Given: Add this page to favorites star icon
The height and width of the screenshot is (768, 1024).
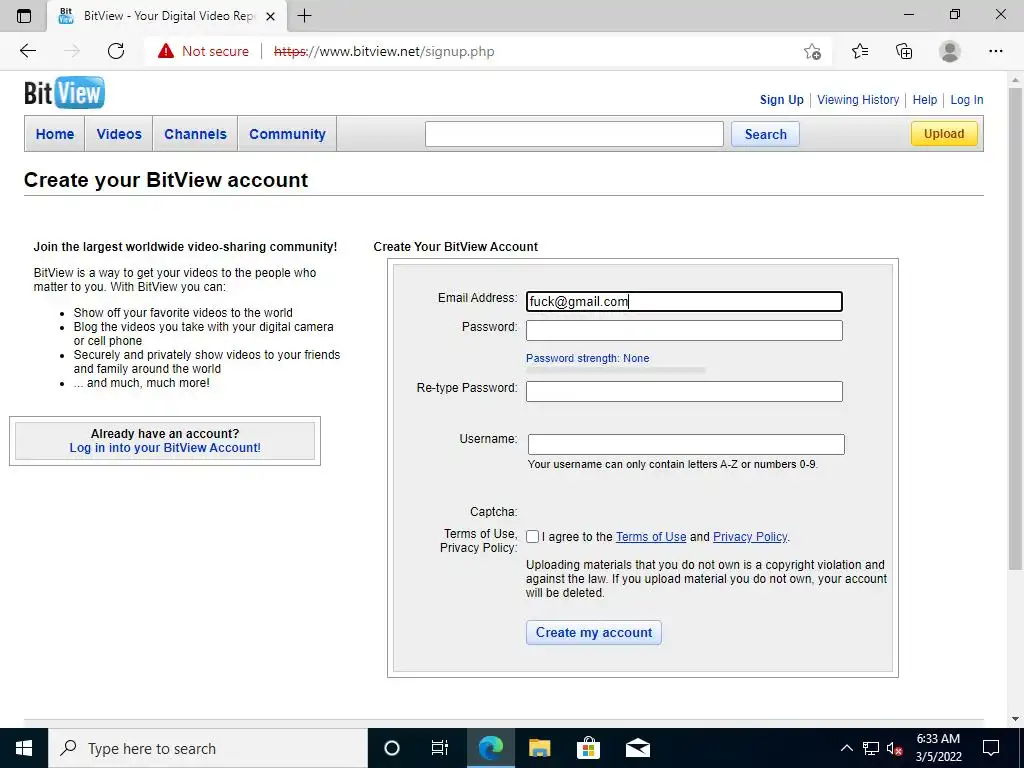Looking at the screenshot, I should click(x=812, y=51).
